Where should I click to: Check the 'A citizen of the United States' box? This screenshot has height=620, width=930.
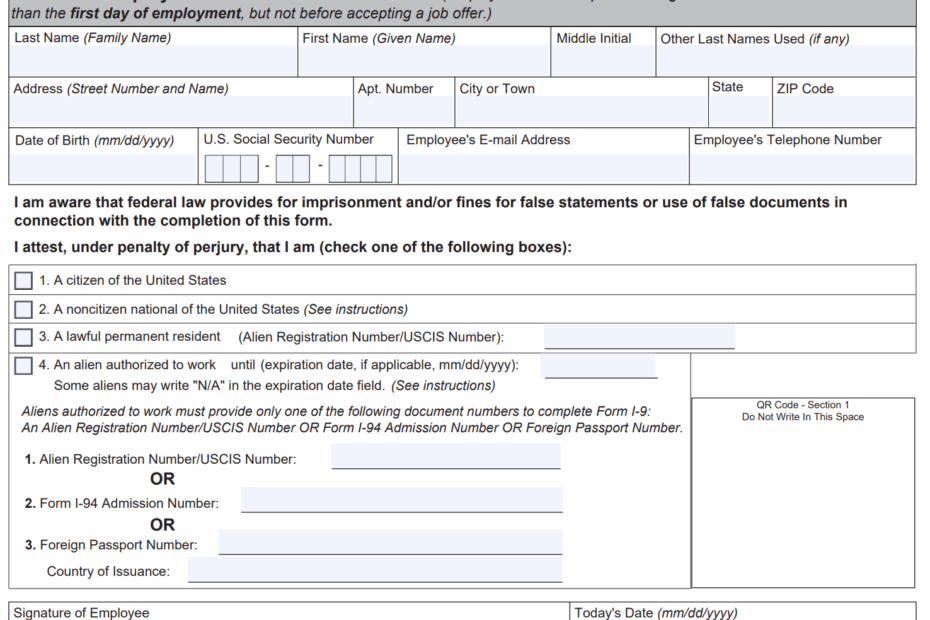pos(23,280)
